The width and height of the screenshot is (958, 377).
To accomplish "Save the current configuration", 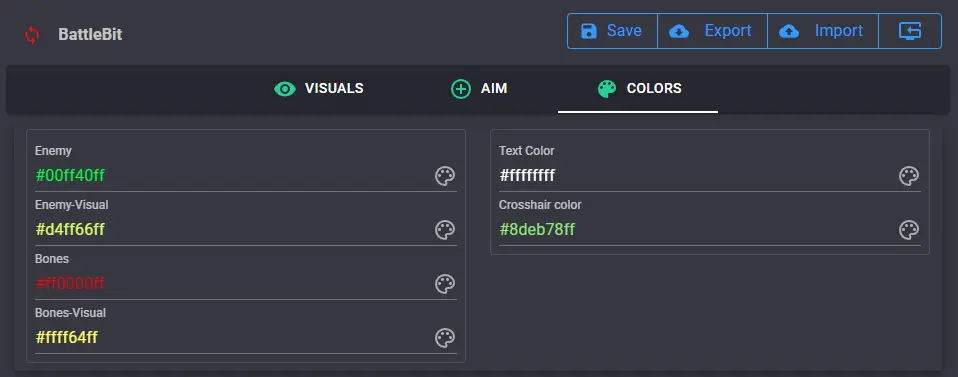I will (x=612, y=31).
